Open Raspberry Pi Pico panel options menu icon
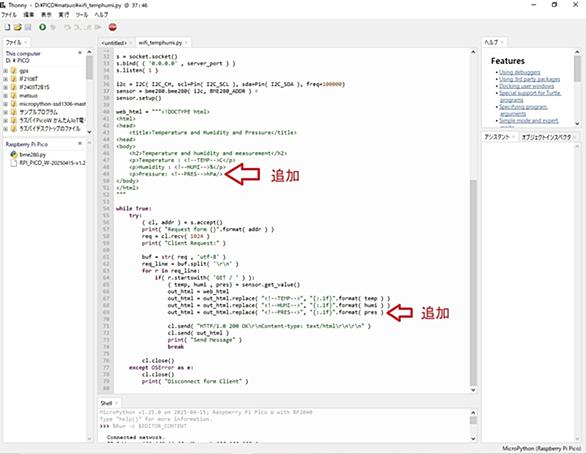586x454 pixels. point(80,144)
